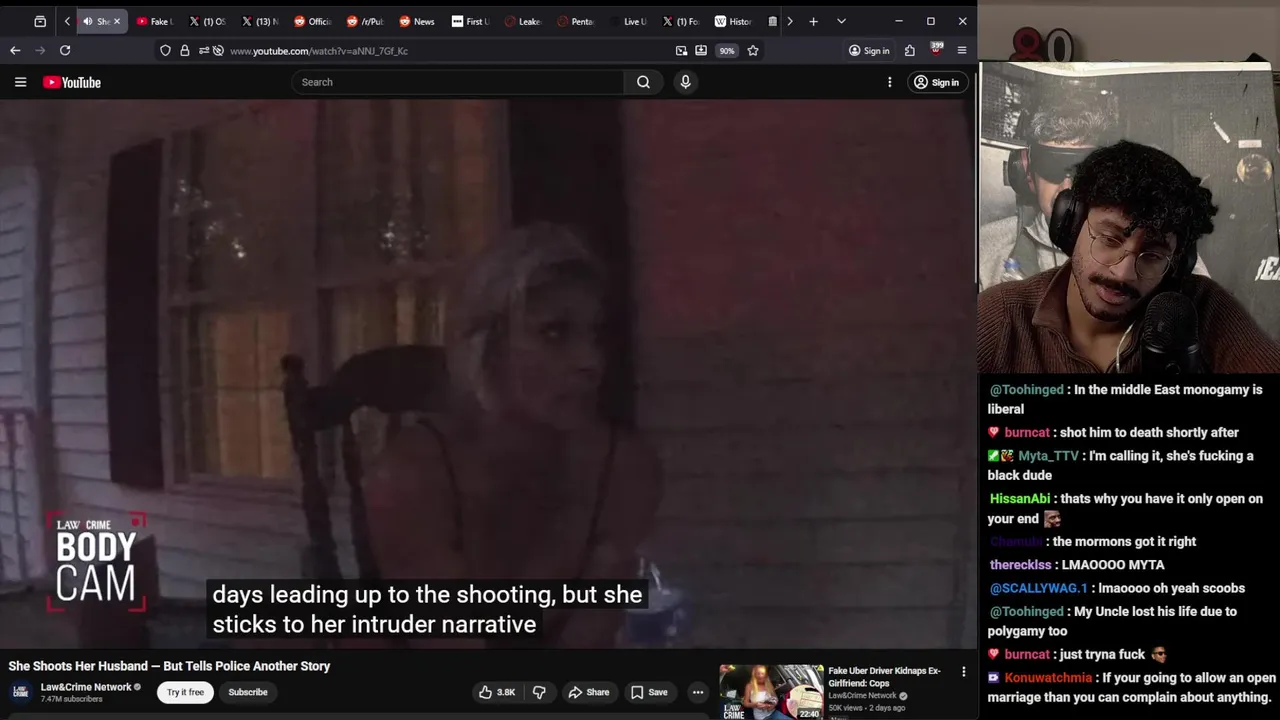
Task: Expand the list all tabs dropdown
Action: pyautogui.click(x=841, y=21)
